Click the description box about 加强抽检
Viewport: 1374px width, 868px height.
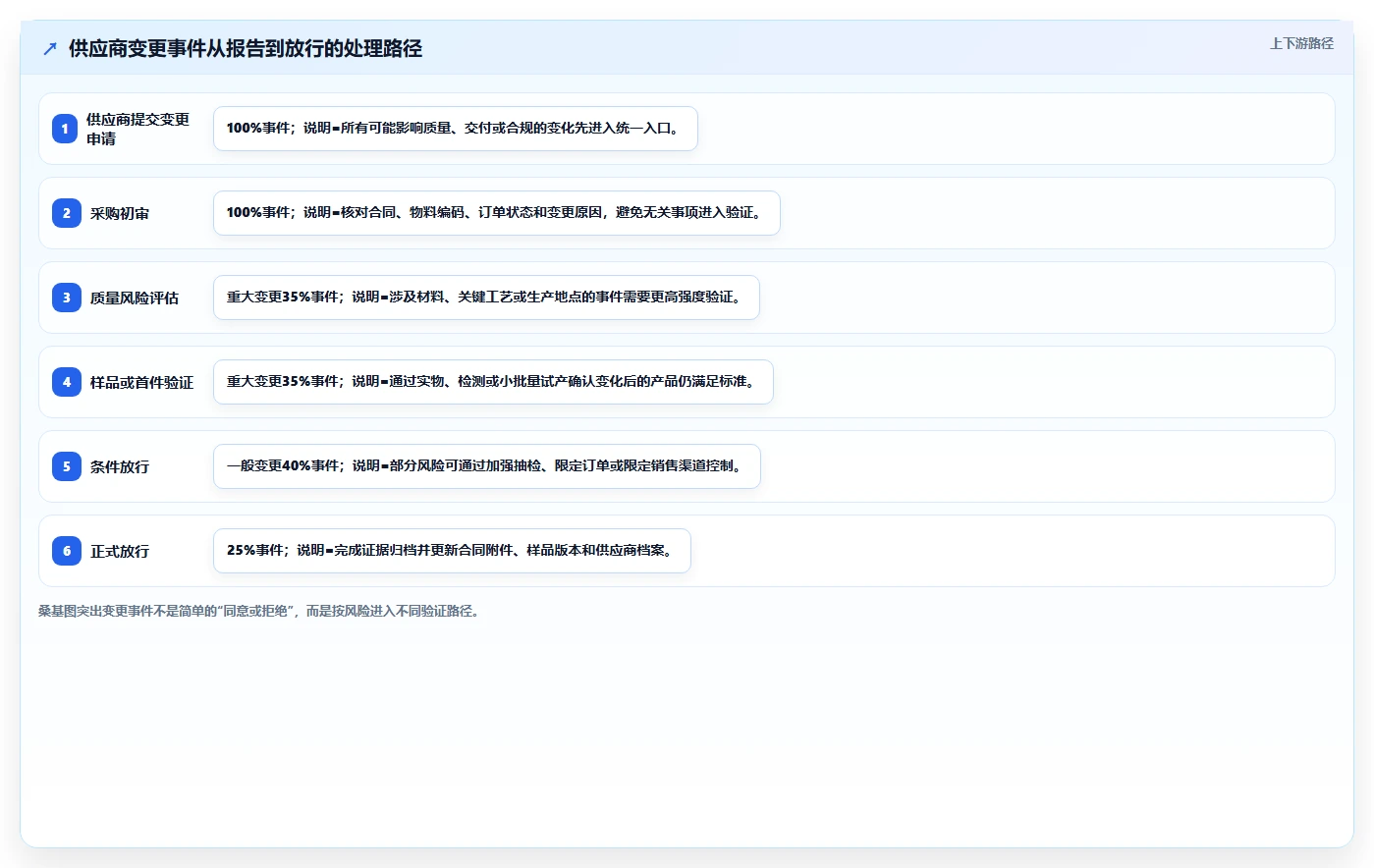click(x=487, y=466)
